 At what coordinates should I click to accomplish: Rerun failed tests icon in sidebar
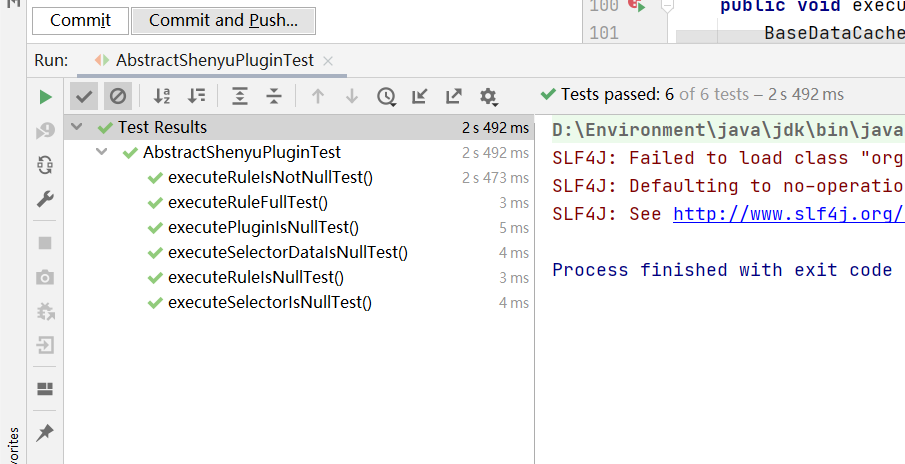[45, 132]
